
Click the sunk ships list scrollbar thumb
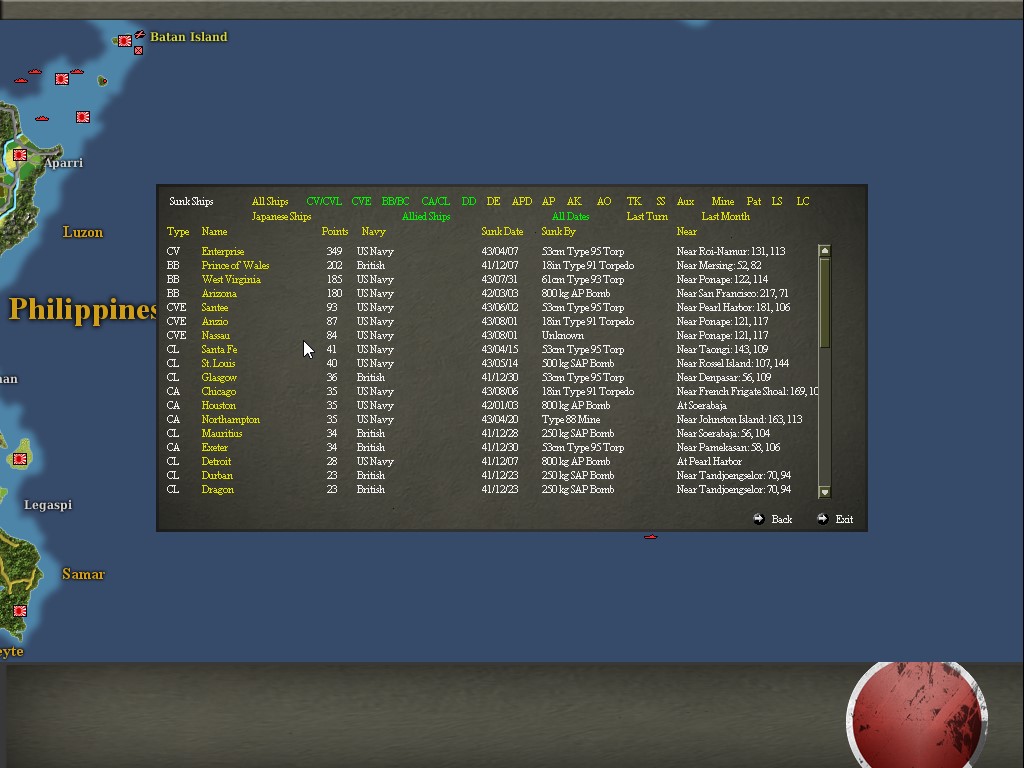[x=824, y=304]
